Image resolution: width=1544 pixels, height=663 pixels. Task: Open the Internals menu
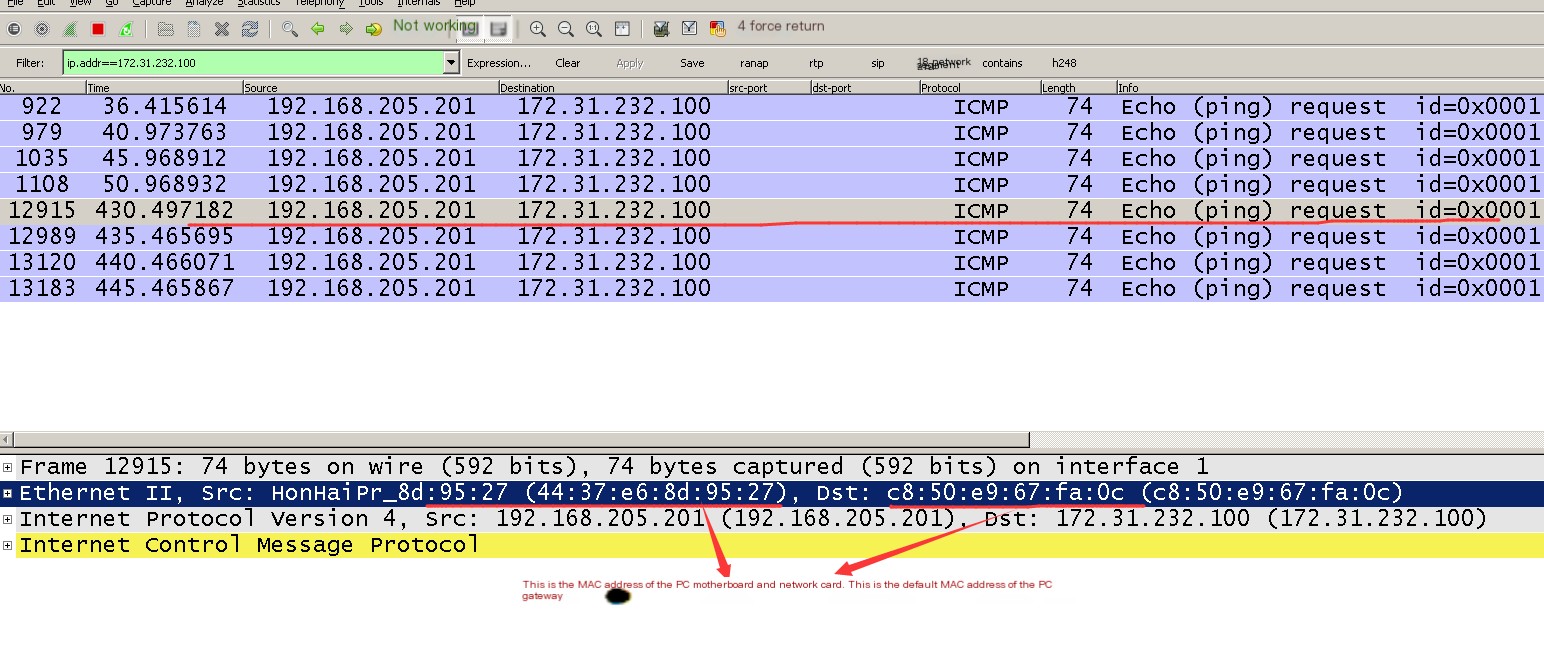pyautogui.click(x=418, y=3)
